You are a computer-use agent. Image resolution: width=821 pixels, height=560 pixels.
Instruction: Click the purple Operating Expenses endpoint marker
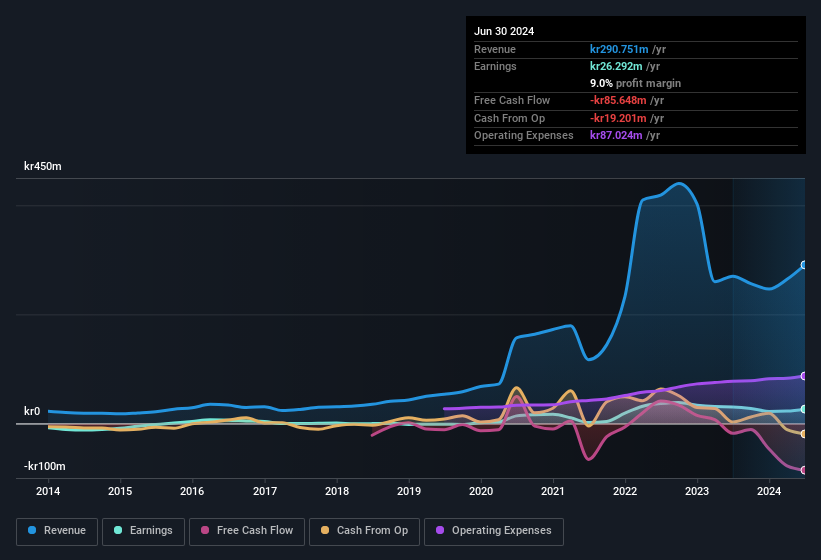[x=804, y=376]
